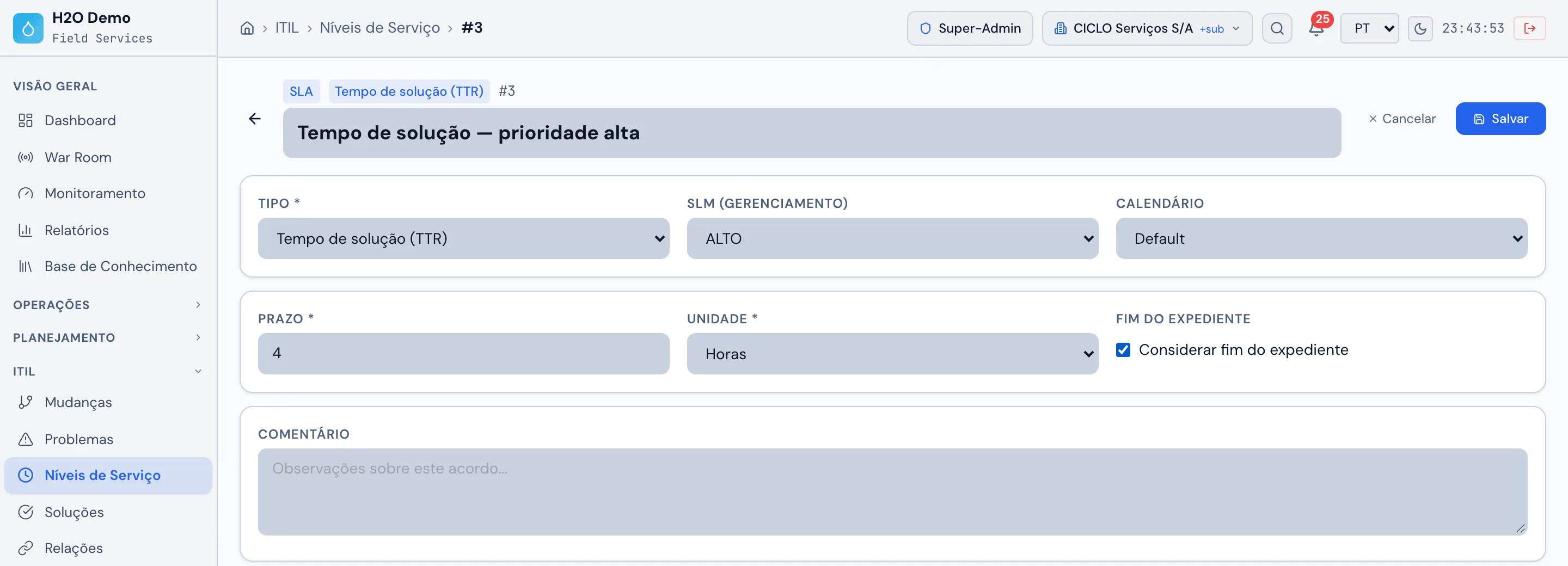Screen dimensions: 1568x566
Task: Click the 23:43:53 clock text
Action: [x=1473, y=28]
